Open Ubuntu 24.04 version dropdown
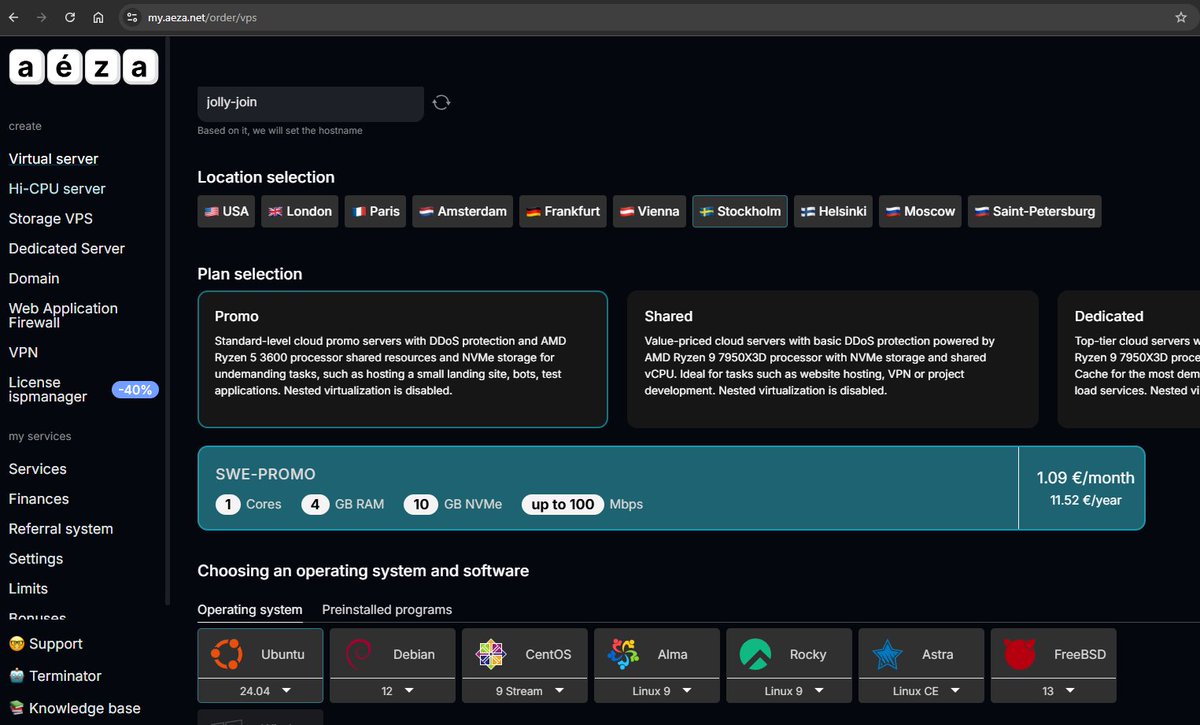This screenshot has width=1200, height=725. [260, 690]
